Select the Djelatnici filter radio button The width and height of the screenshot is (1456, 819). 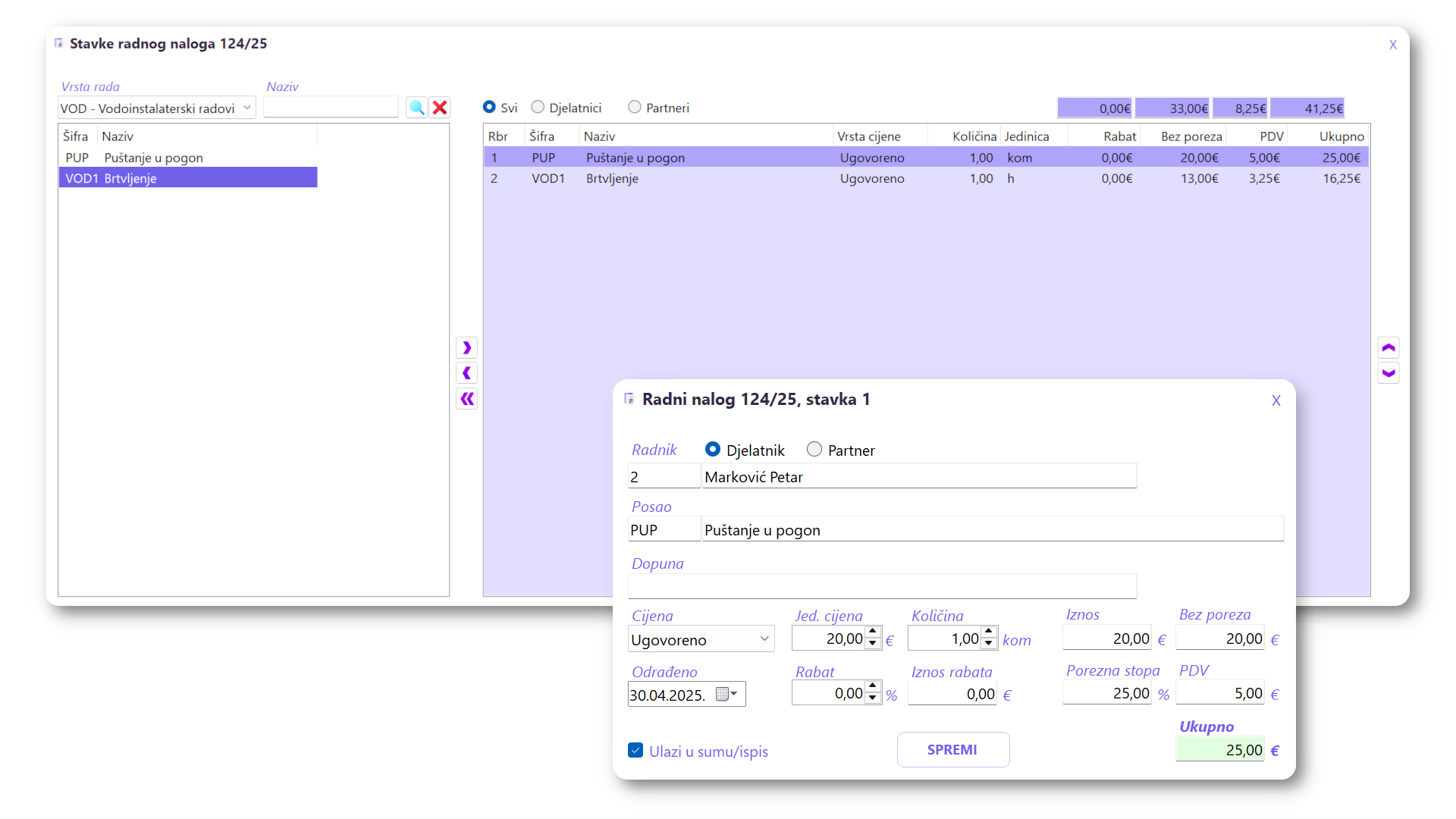pos(538,108)
